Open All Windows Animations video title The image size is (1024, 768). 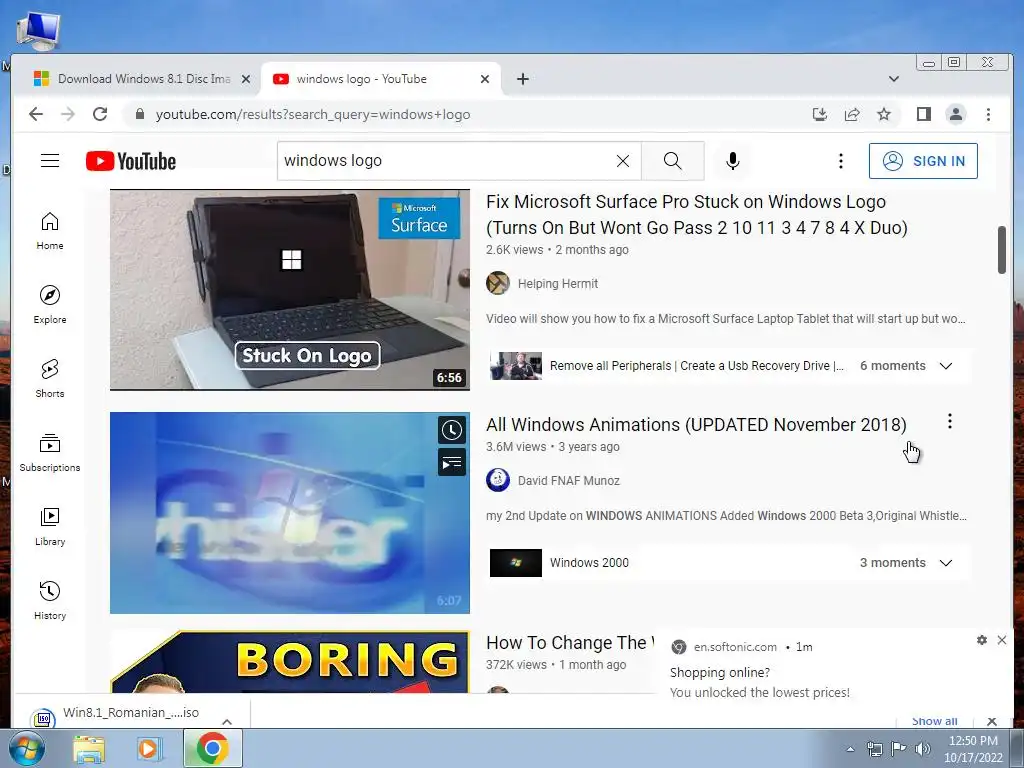pyautogui.click(x=696, y=424)
